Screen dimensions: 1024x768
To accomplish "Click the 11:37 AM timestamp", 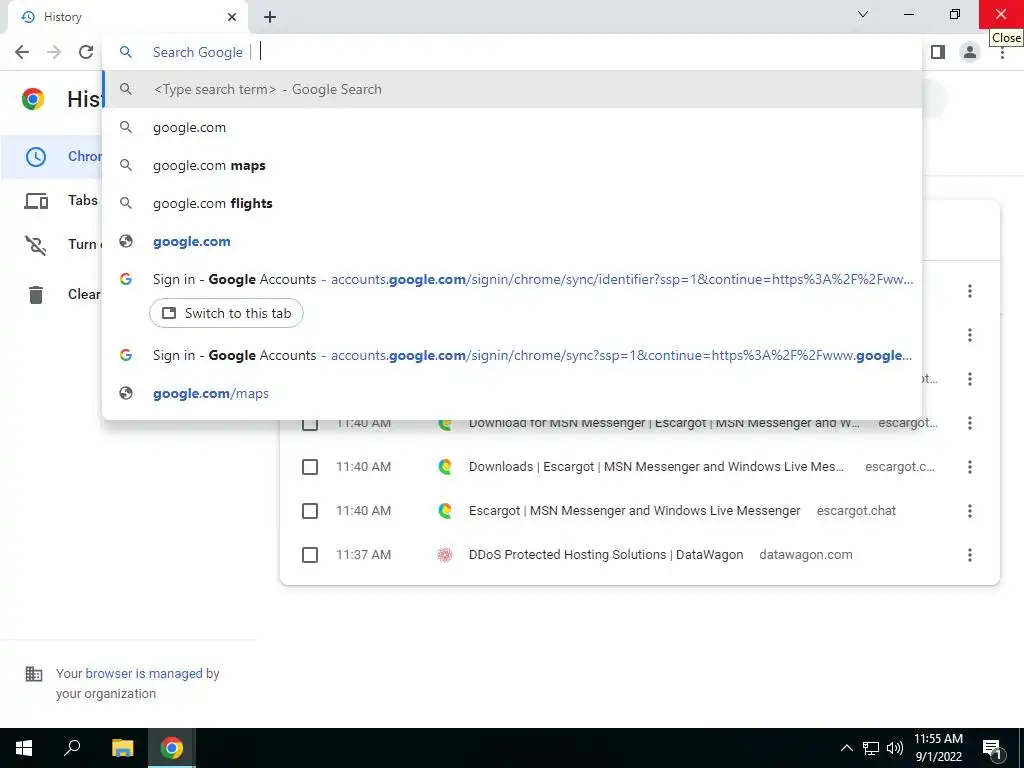I will [363, 555].
